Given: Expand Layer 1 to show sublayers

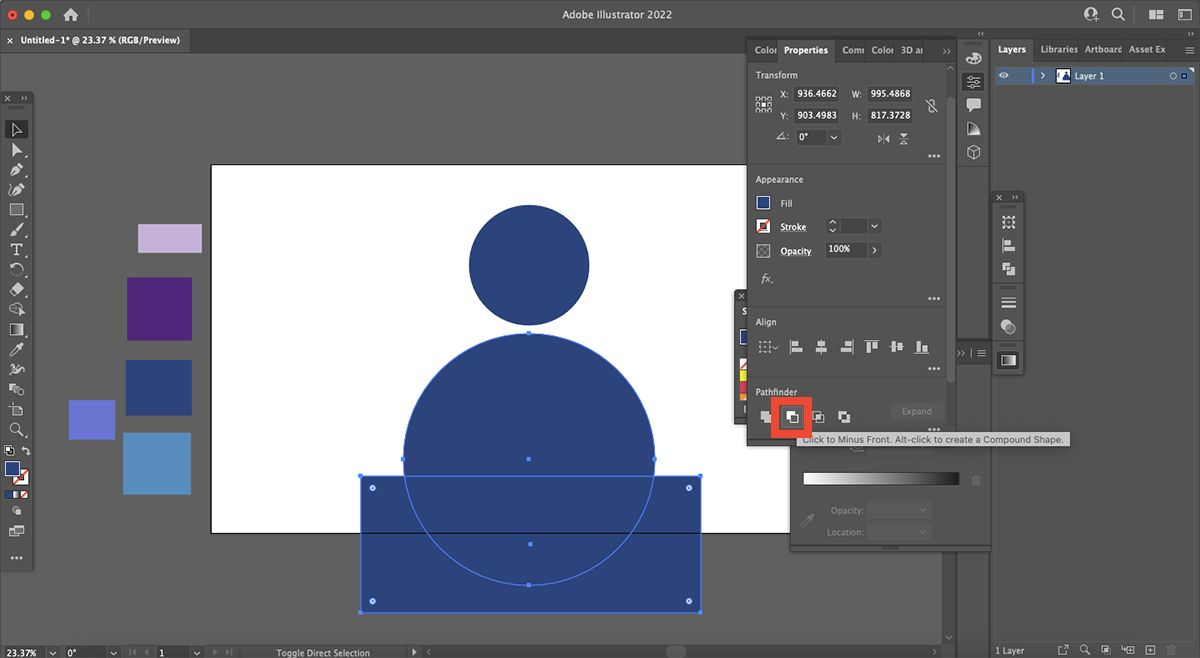Looking at the screenshot, I should 1043,75.
